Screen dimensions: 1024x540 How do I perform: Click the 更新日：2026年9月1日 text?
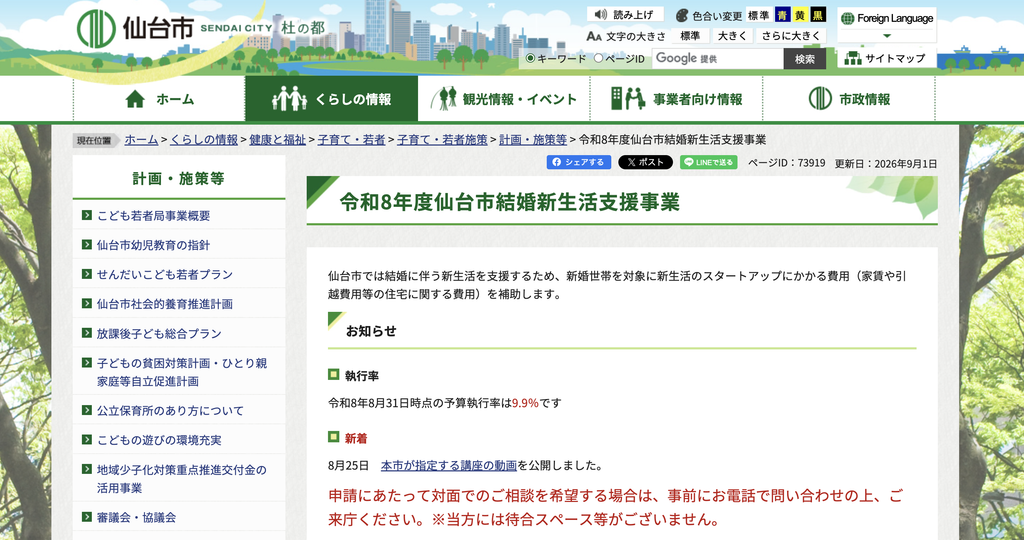[x=886, y=163]
